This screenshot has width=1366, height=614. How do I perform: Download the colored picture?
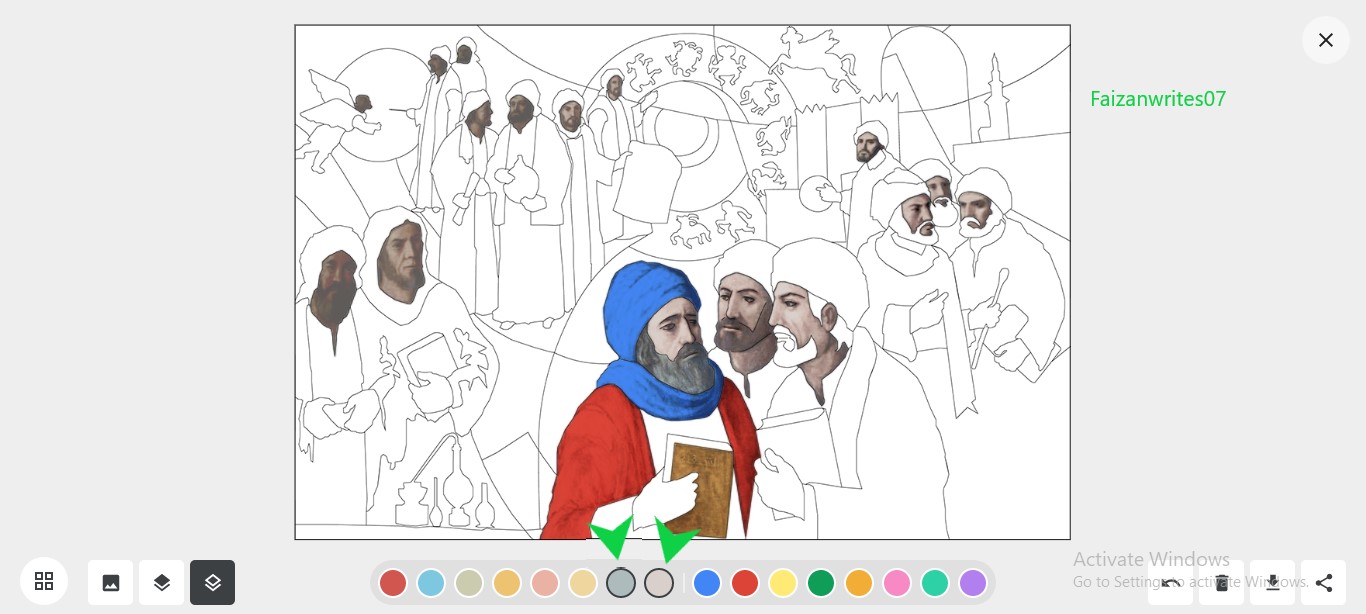(1272, 582)
